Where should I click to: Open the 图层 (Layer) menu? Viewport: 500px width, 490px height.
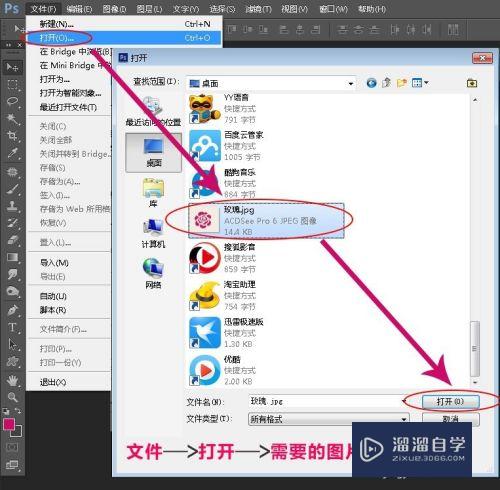(149, 9)
